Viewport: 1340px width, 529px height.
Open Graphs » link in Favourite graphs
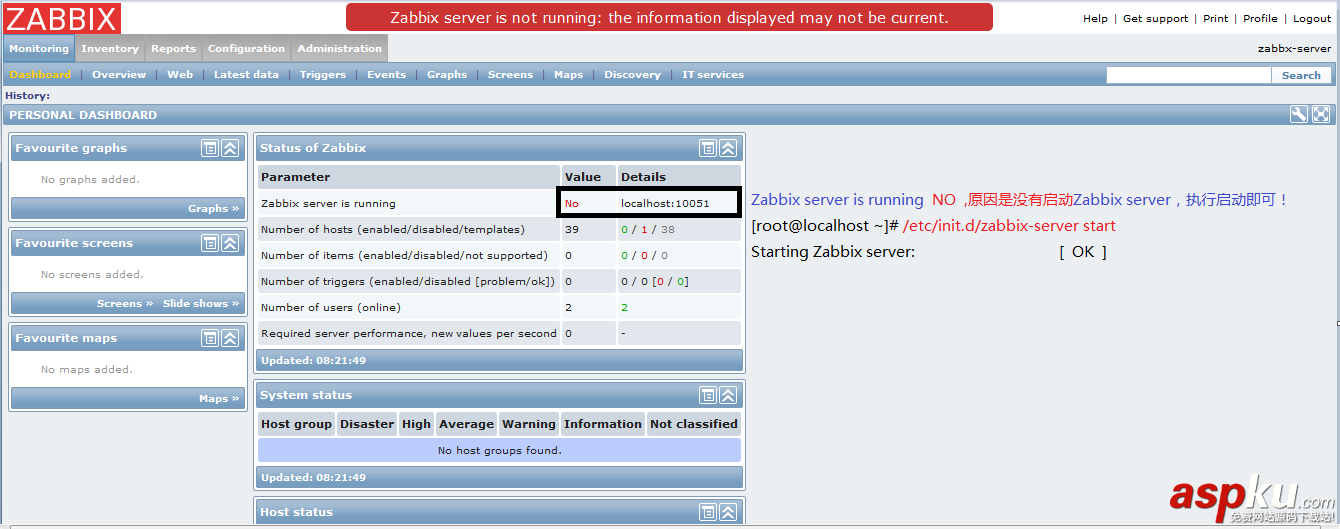click(x=214, y=208)
